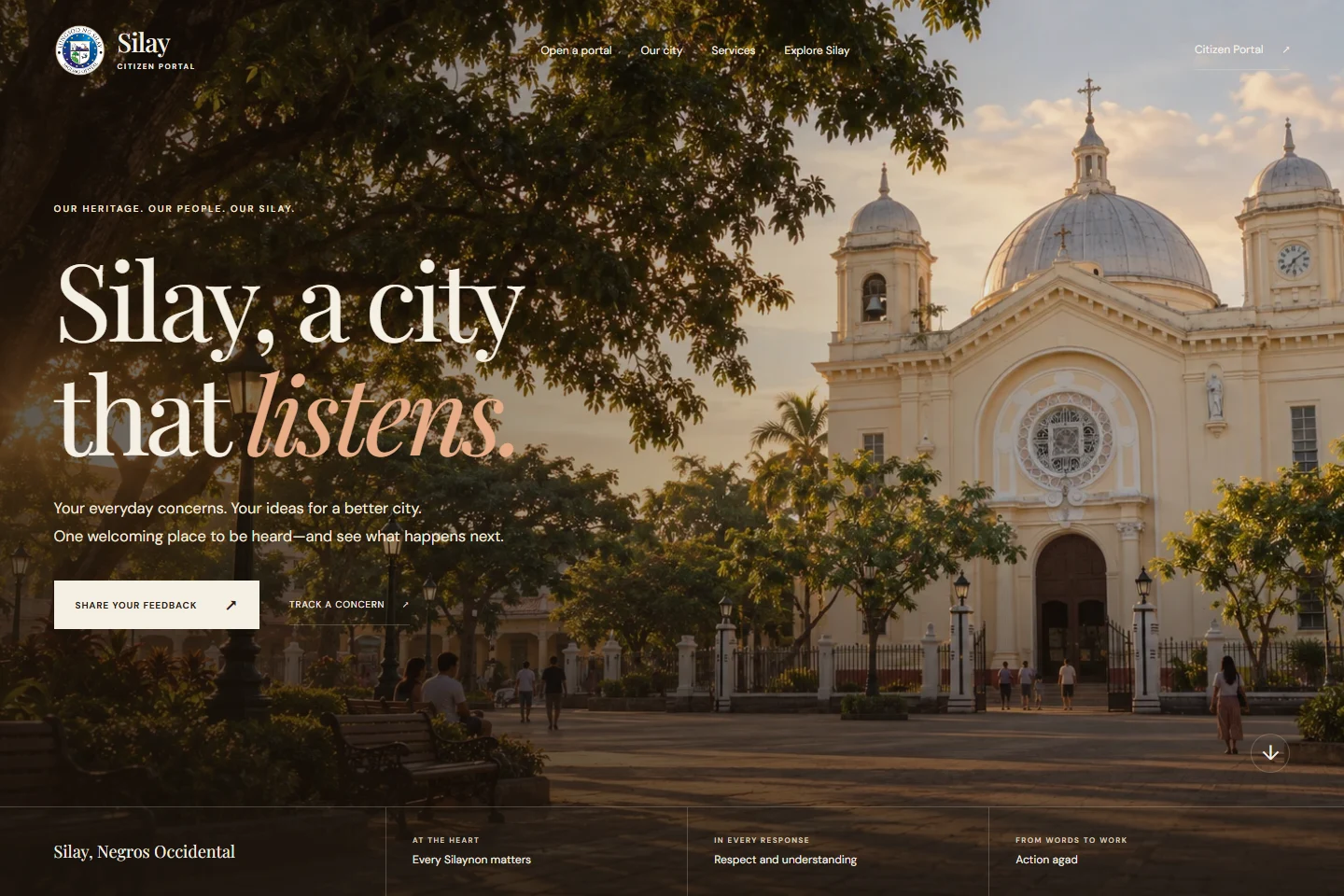Click the scroll-down arrow circle icon
Image resolution: width=1344 pixels, height=896 pixels.
click(x=1270, y=752)
